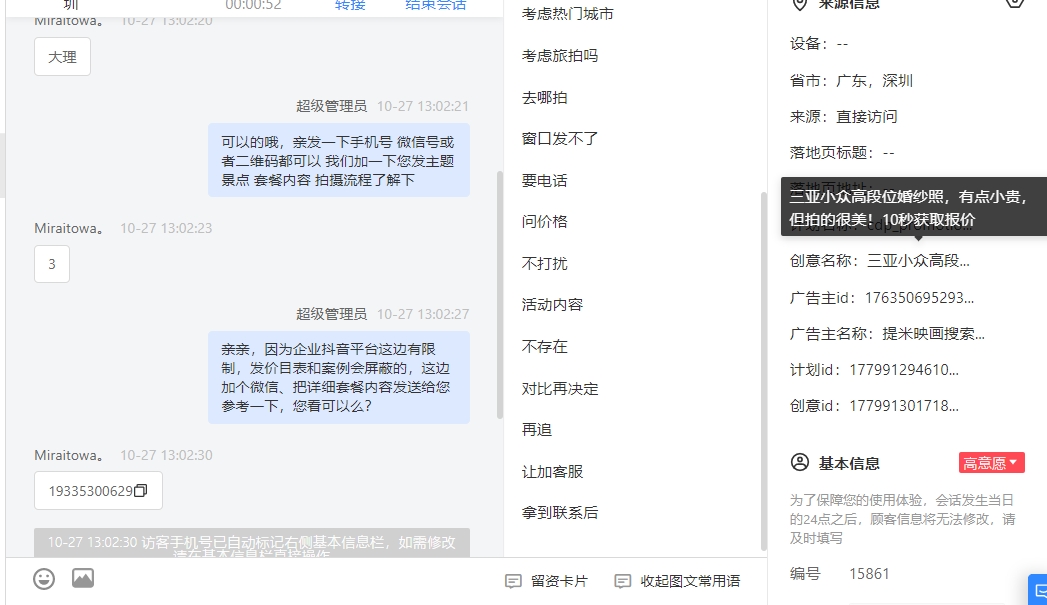Click the phone number 19335300629 message
The width and height of the screenshot is (1047, 605).
pyautogui.click(x=98, y=491)
